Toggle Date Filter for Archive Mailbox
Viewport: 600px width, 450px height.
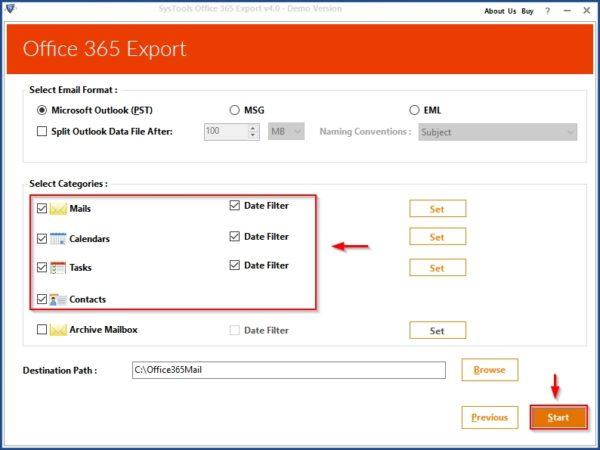click(x=235, y=330)
